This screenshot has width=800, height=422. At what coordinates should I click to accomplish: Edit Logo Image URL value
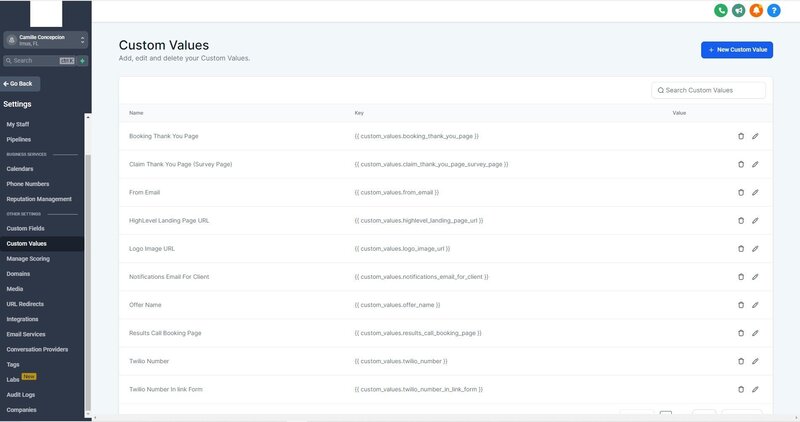755,249
